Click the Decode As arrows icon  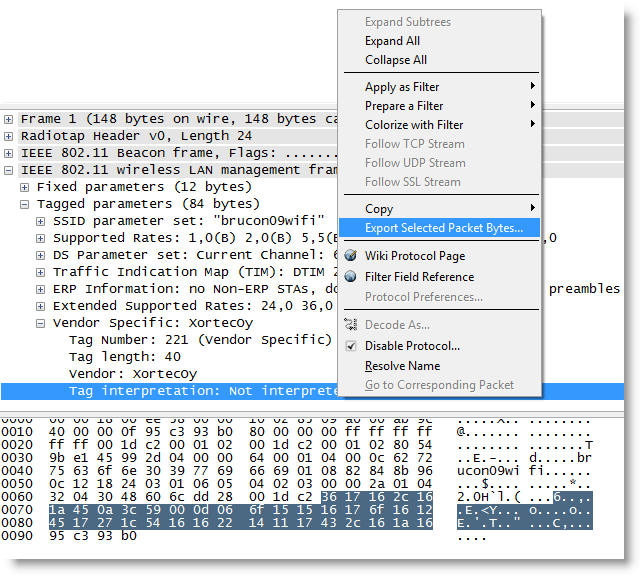point(351,324)
